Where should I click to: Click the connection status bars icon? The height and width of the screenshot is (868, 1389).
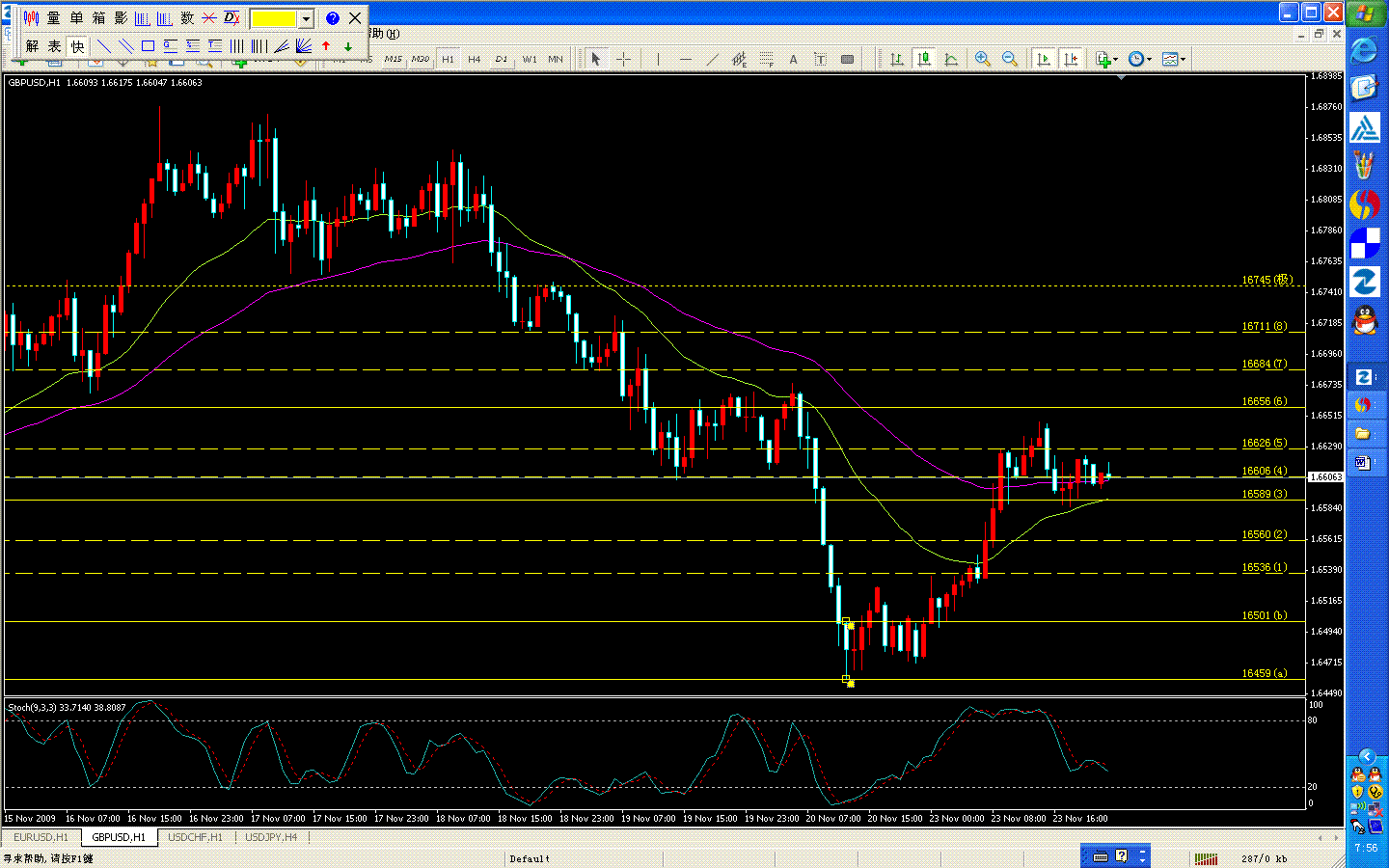(1206, 858)
